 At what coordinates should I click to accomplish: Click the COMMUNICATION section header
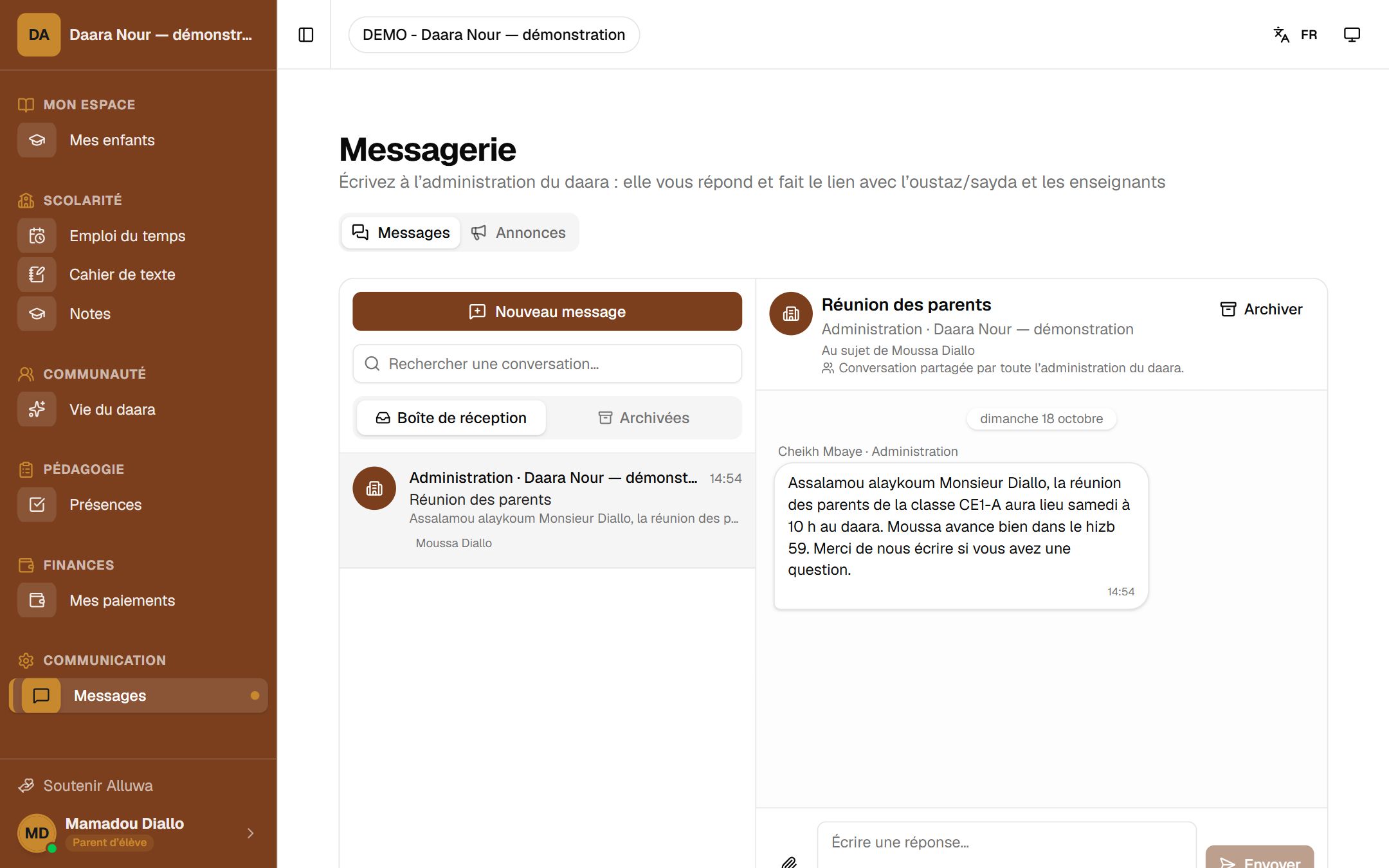coord(104,660)
